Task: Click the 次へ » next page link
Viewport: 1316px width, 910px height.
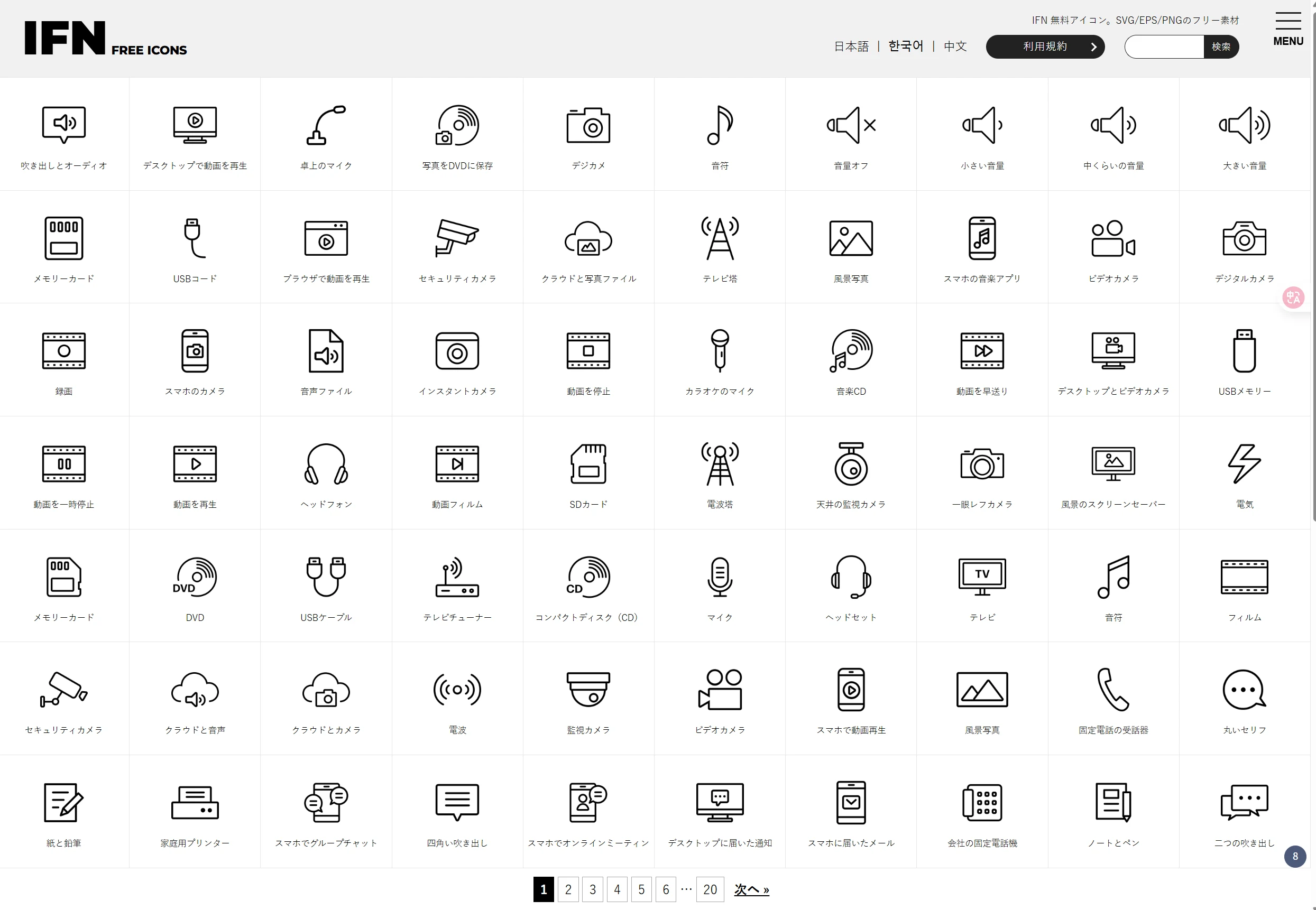Action: point(751,889)
